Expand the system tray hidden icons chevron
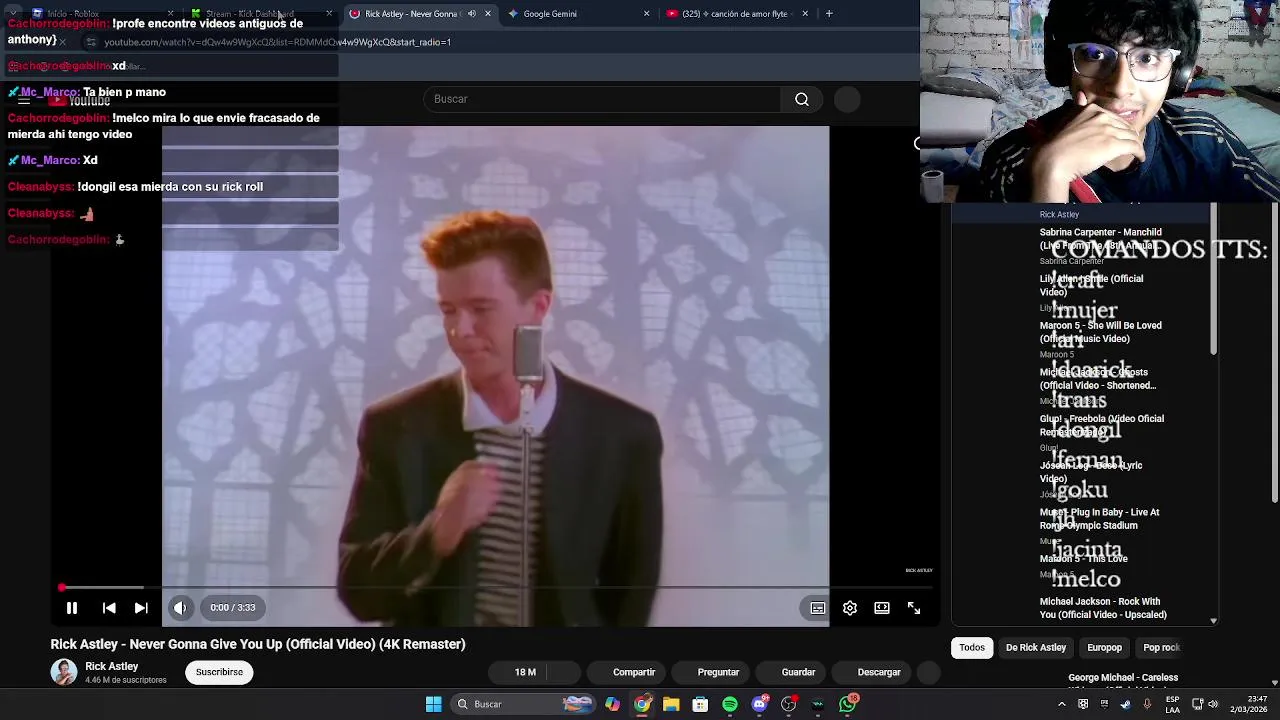1280x720 pixels. (x=1062, y=704)
